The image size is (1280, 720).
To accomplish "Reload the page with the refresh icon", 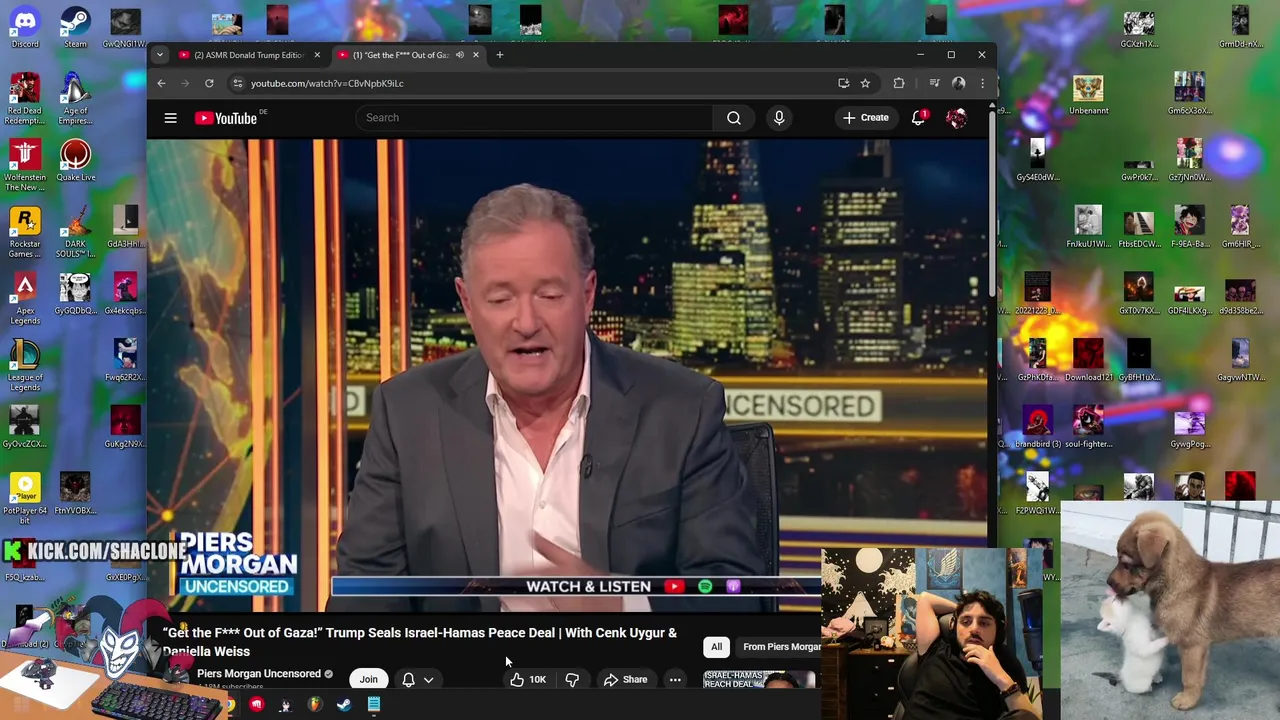I will (x=209, y=83).
